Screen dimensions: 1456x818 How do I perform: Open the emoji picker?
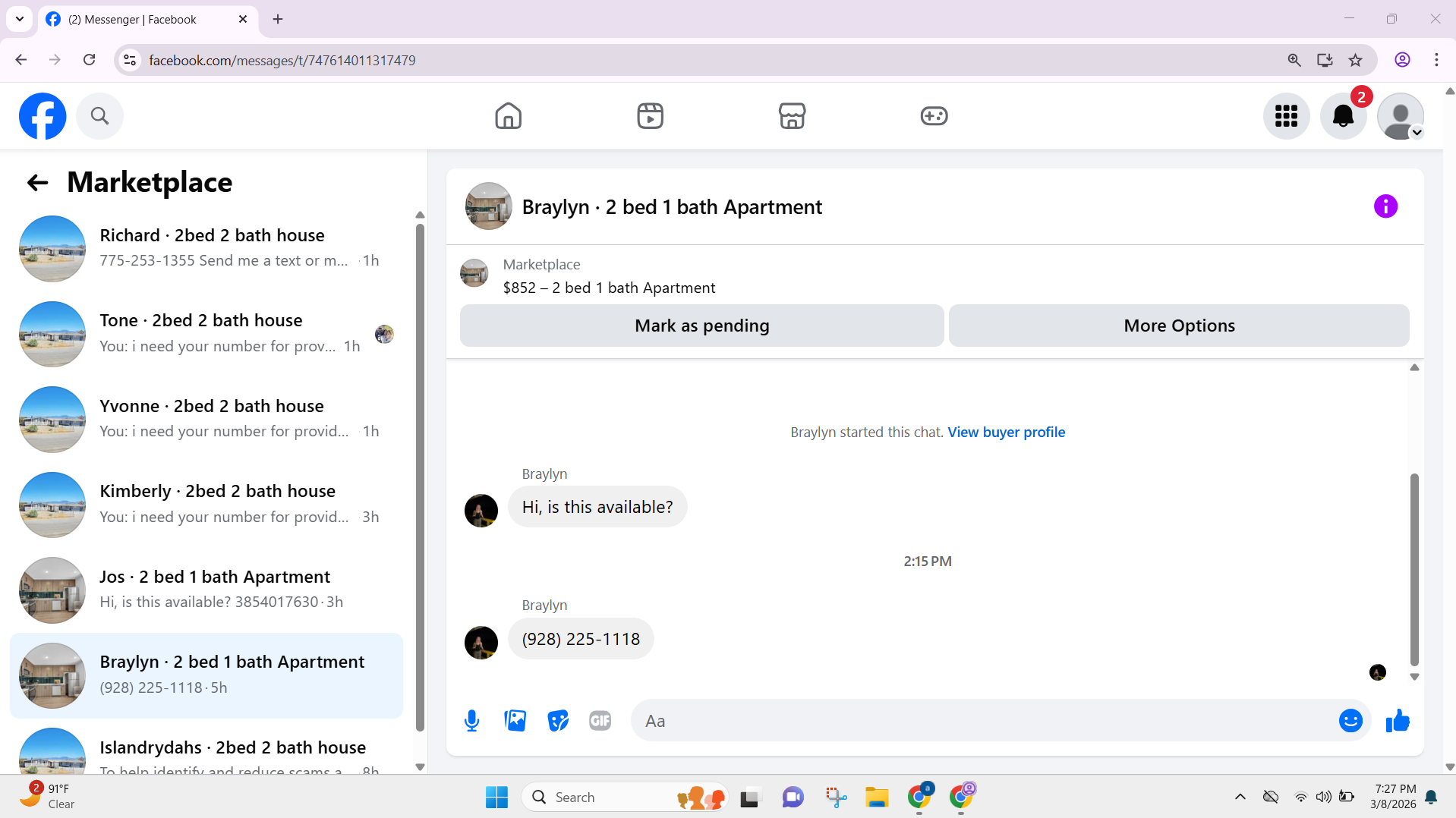point(1350,721)
